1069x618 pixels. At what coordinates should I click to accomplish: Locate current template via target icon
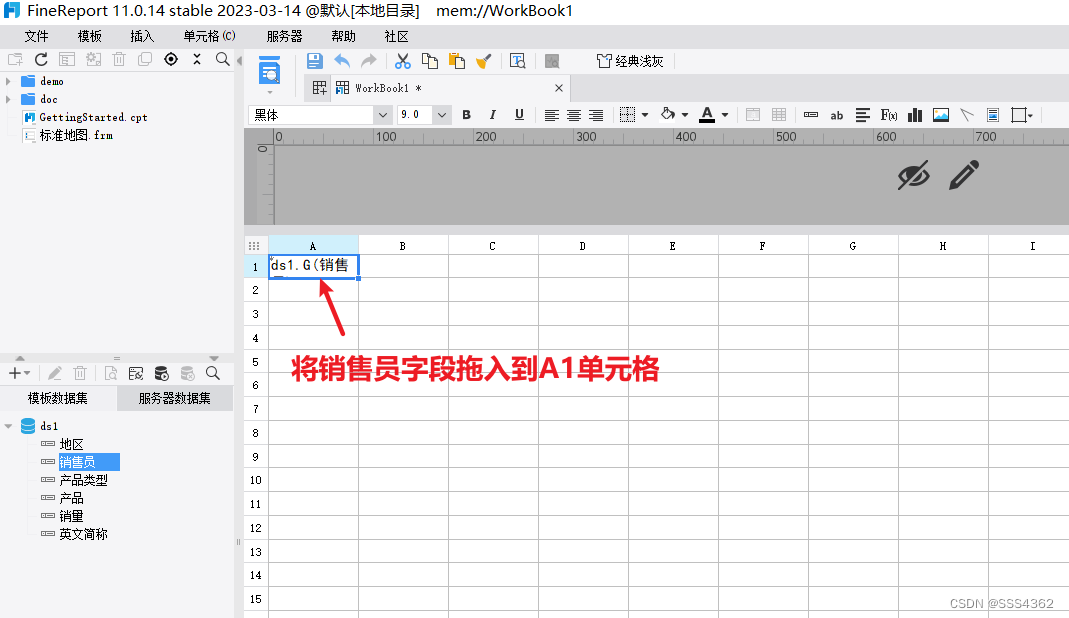pyautogui.click(x=171, y=59)
